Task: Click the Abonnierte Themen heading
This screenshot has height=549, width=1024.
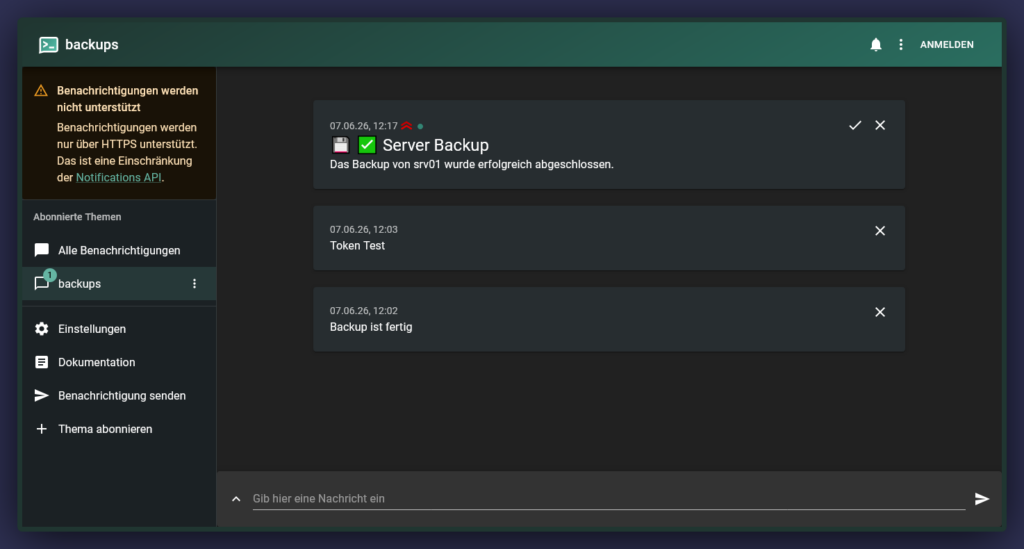Action: coord(77,217)
